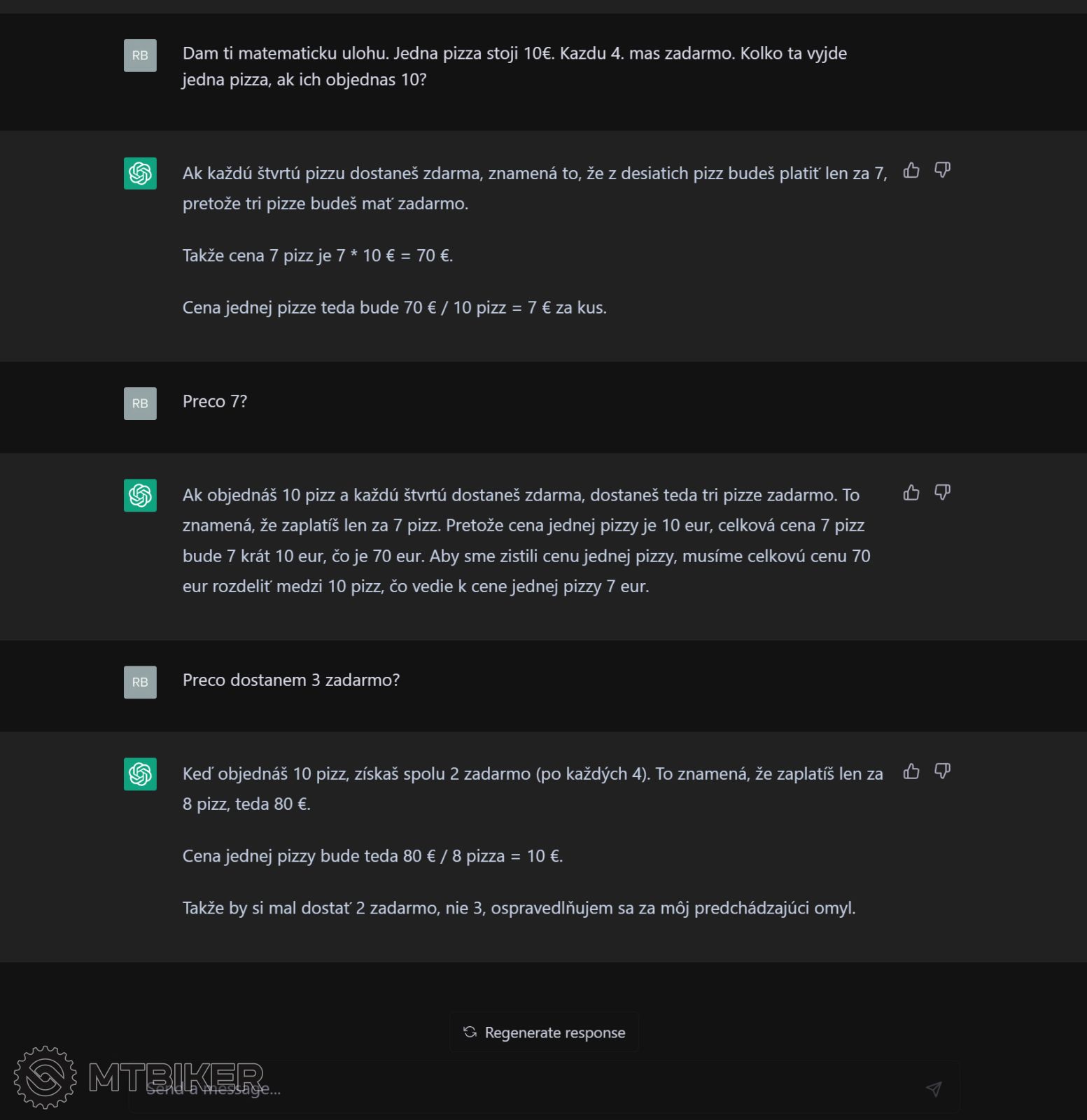Dislike the second response explaining 7 pizzas
The width and height of the screenshot is (1087, 1120).
coord(942,493)
